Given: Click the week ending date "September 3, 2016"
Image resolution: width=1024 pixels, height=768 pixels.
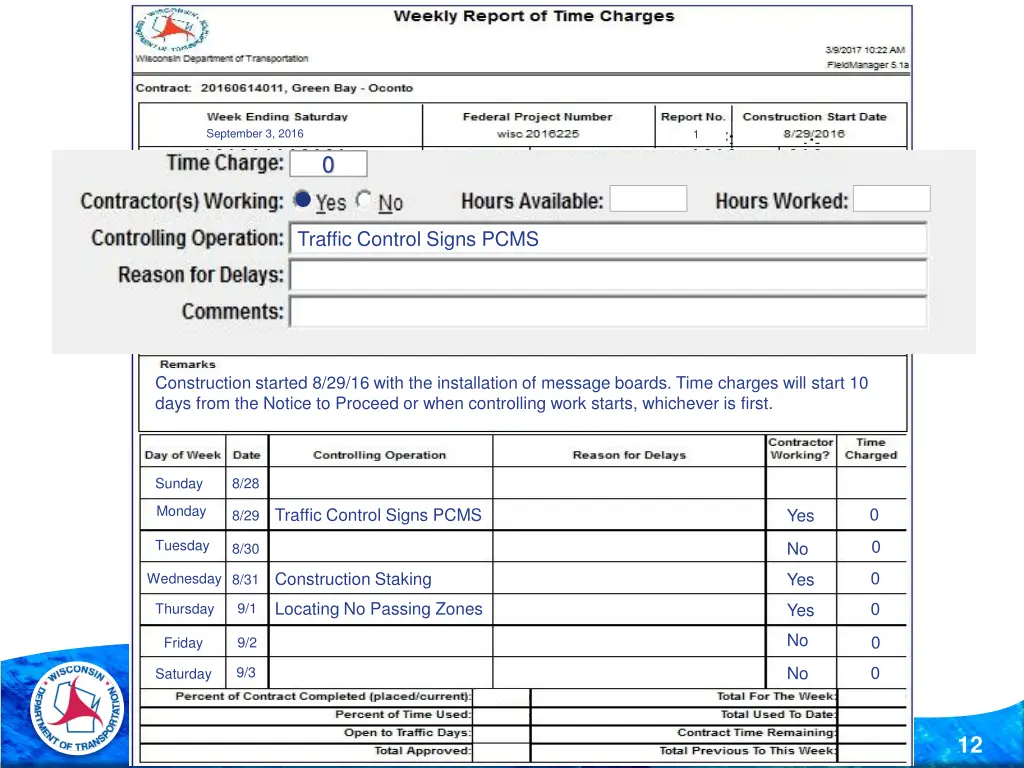Looking at the screenshot, I should [x=255, y=134].
